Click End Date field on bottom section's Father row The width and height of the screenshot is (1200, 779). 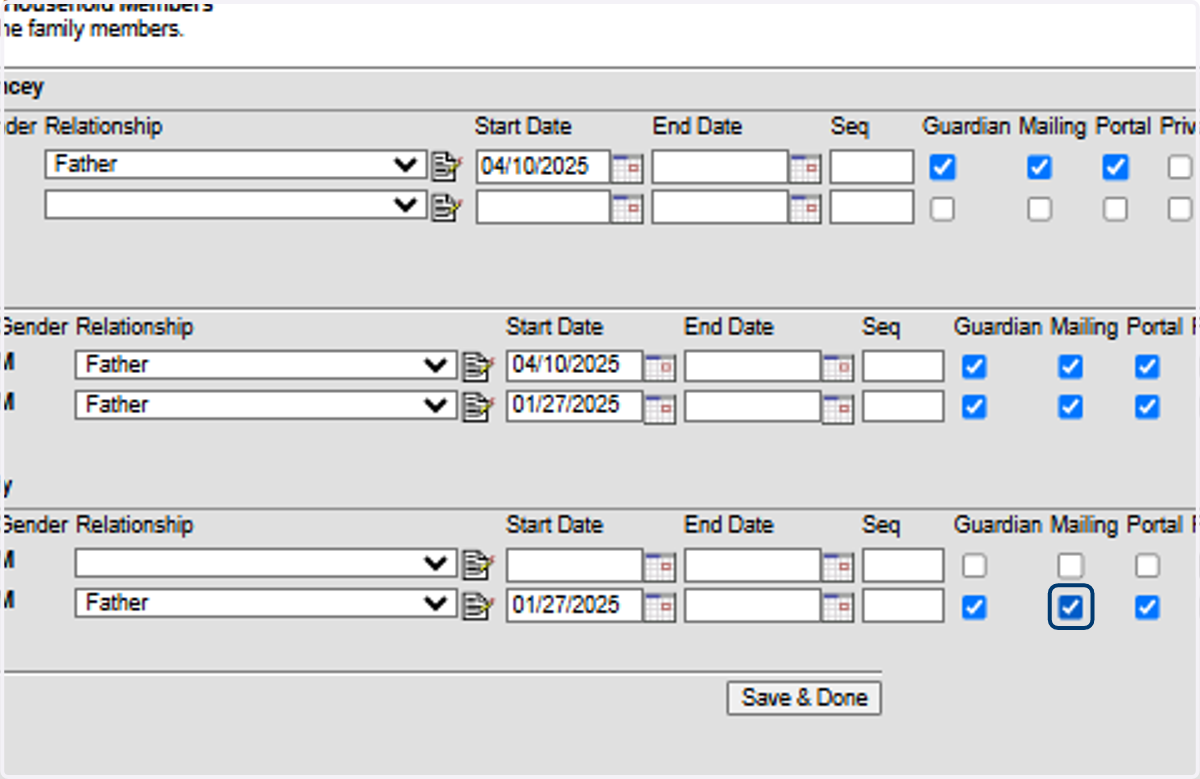pyautogui.click(x=753, y=605)
